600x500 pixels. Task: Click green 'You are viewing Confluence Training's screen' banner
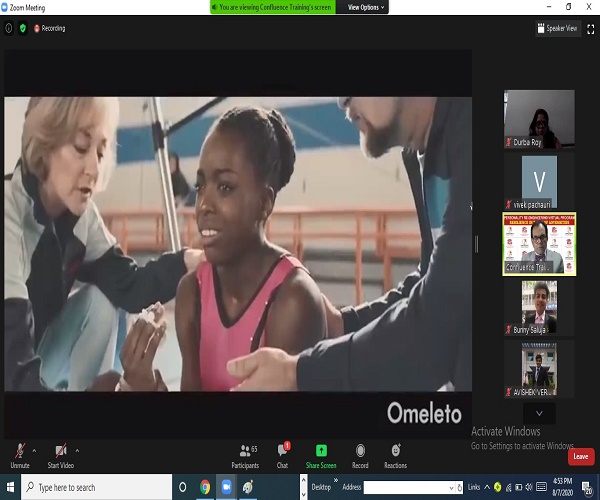[x=273, y=7]
